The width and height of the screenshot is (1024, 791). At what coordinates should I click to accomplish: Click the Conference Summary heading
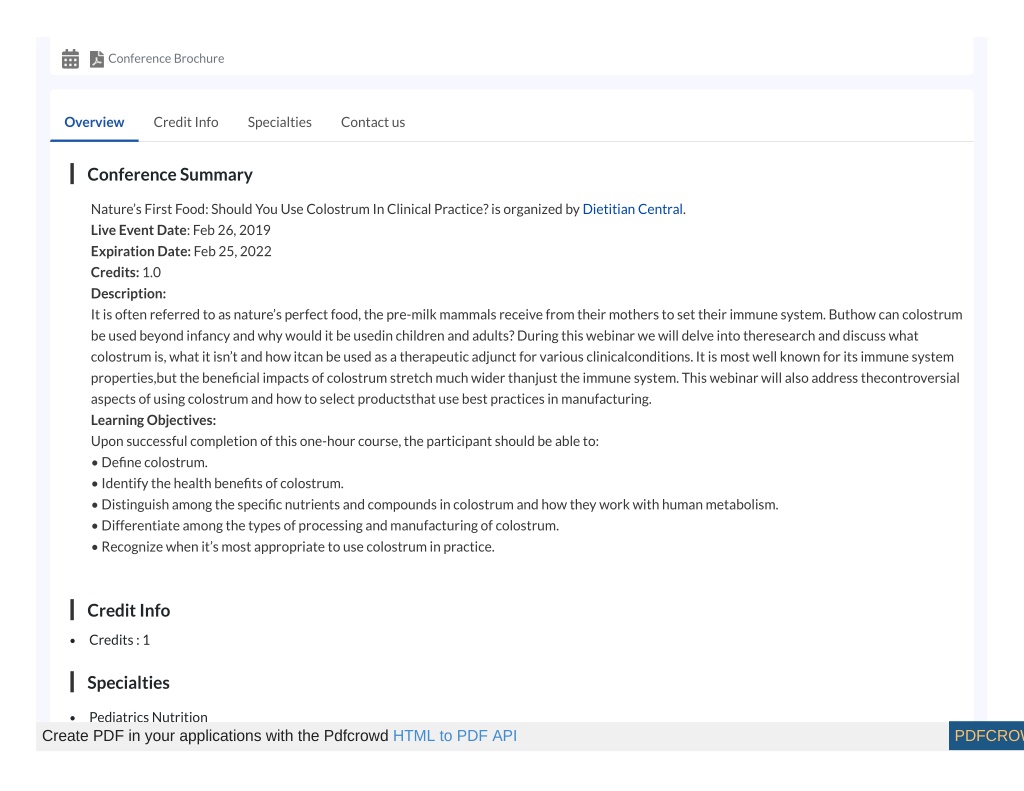170,174
